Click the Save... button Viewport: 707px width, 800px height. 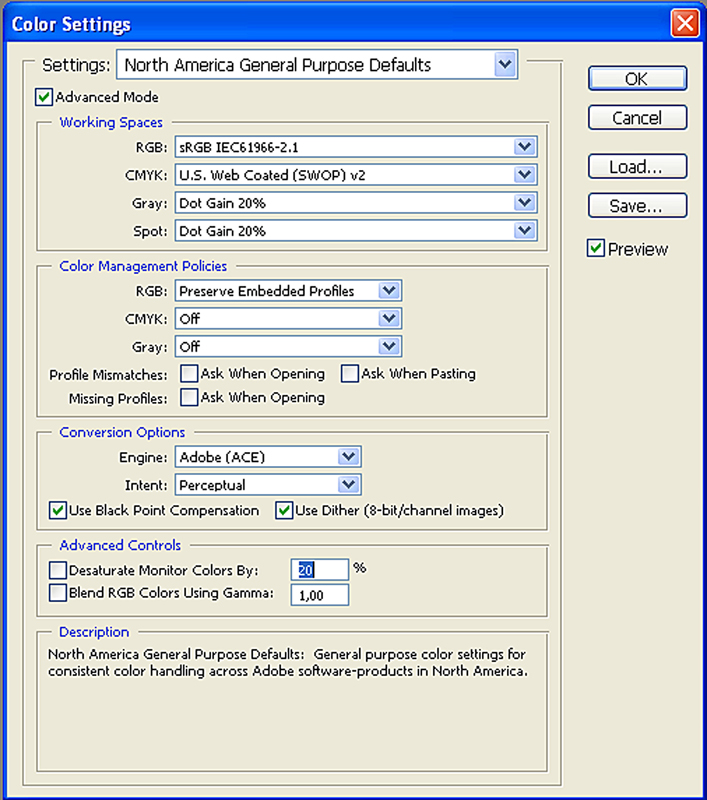(x=637, y=206)
